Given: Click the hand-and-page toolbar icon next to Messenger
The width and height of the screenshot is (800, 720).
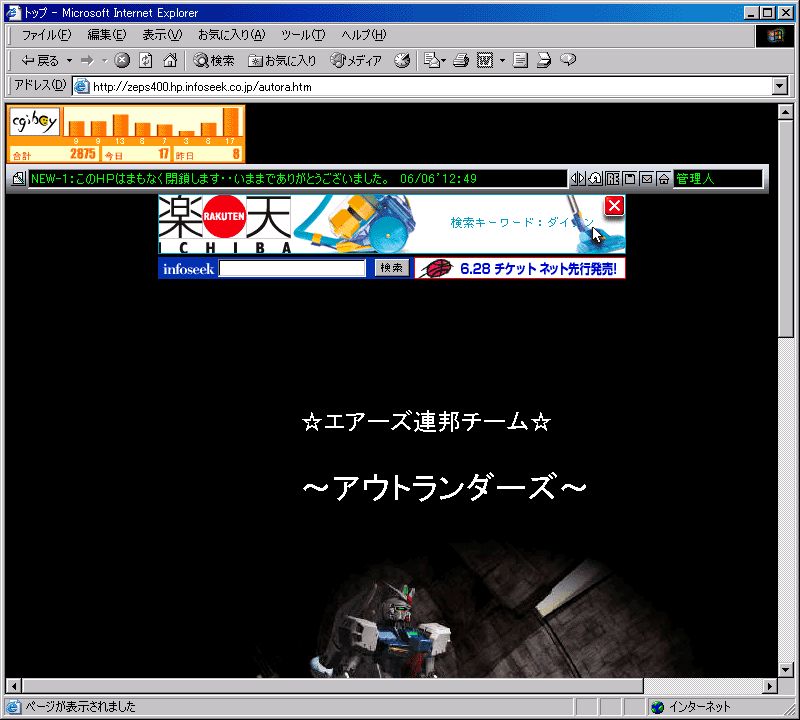Looking at the screenshot, I should click(544, 61).
